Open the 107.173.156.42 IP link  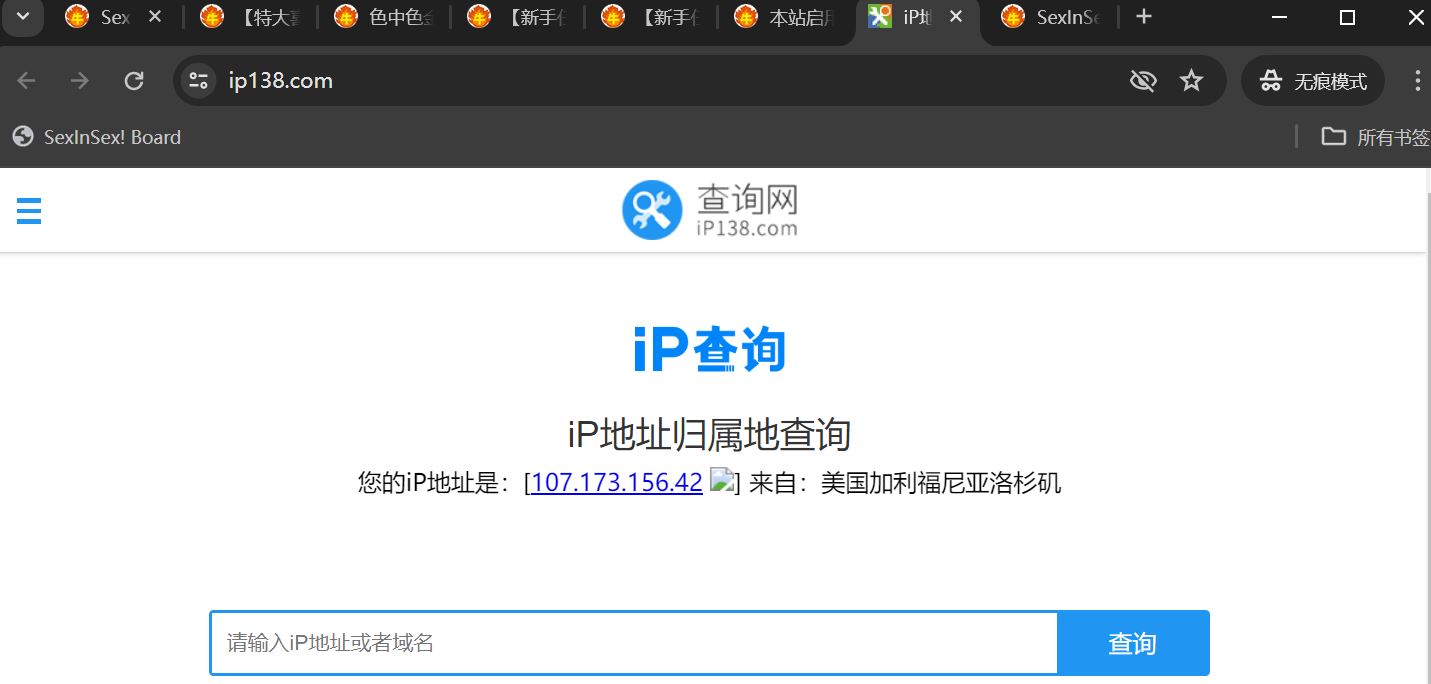tap(616, 483)
